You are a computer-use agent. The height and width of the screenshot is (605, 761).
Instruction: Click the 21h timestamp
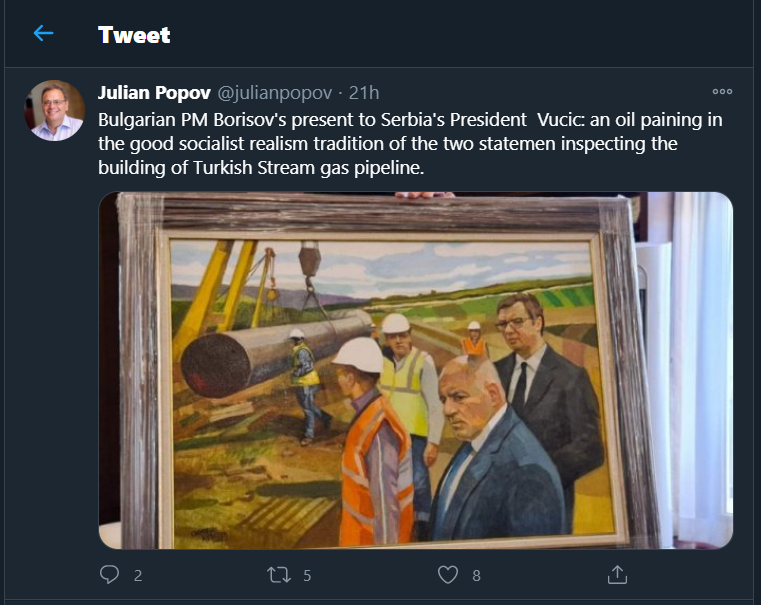pyautogui.click(x=363, y=93)
